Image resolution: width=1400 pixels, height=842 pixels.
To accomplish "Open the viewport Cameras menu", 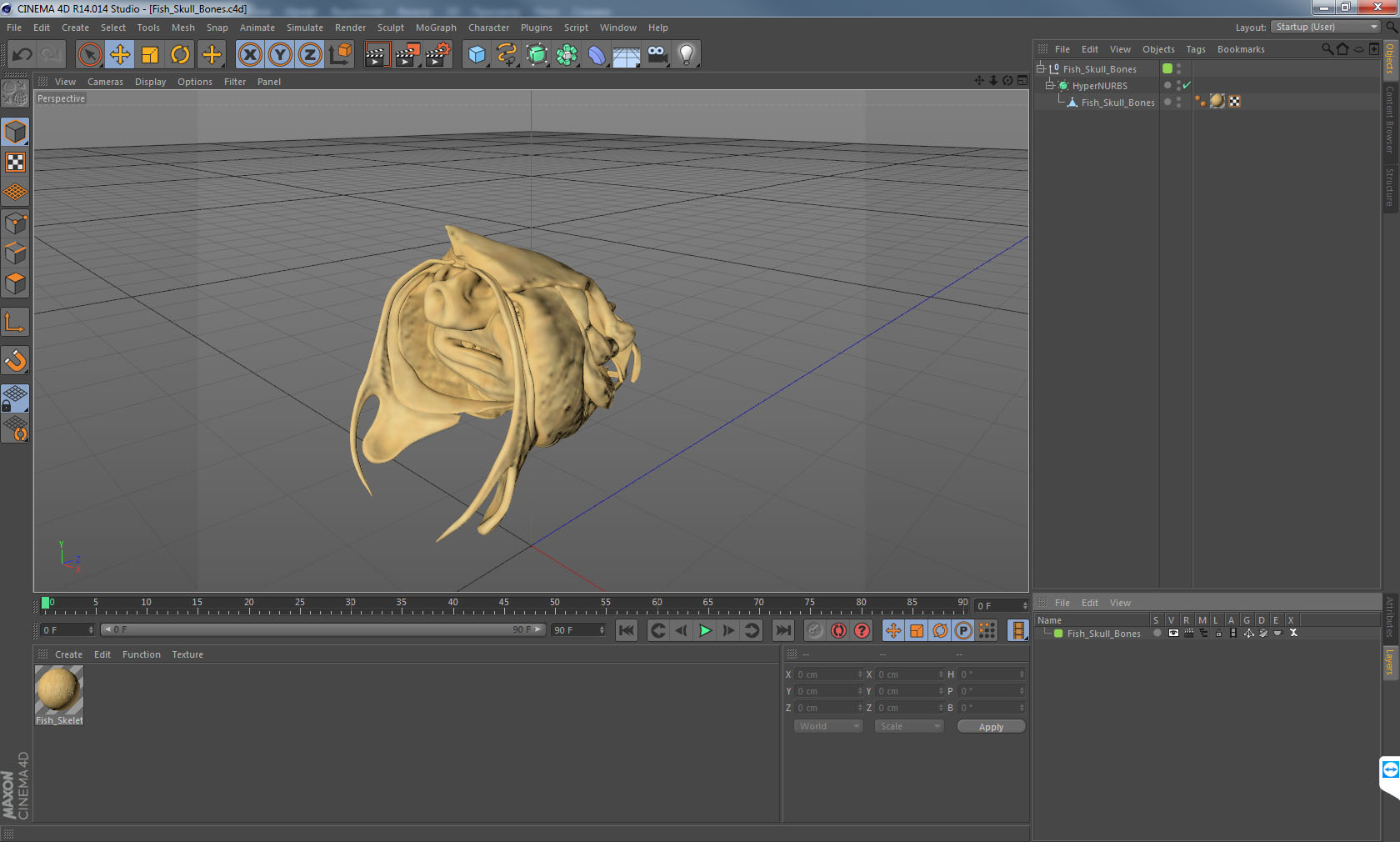I will click(105, 82).
